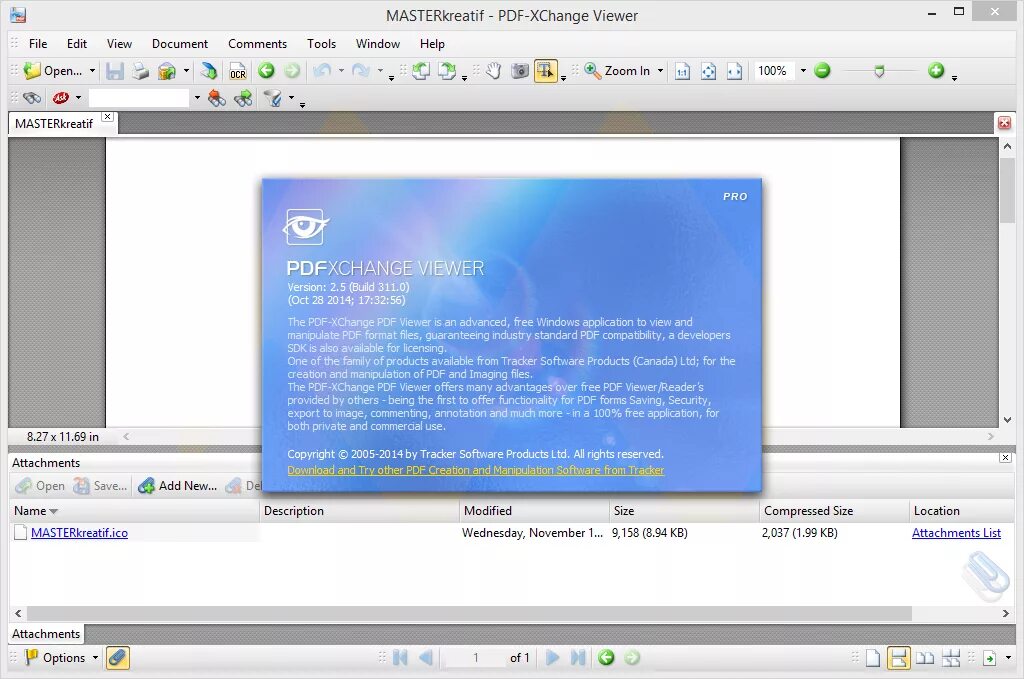Image resolution: width=1024 pixels, height=679 pixels.
Task: Click the green plus zoom-in button
Action: [936, 71]
